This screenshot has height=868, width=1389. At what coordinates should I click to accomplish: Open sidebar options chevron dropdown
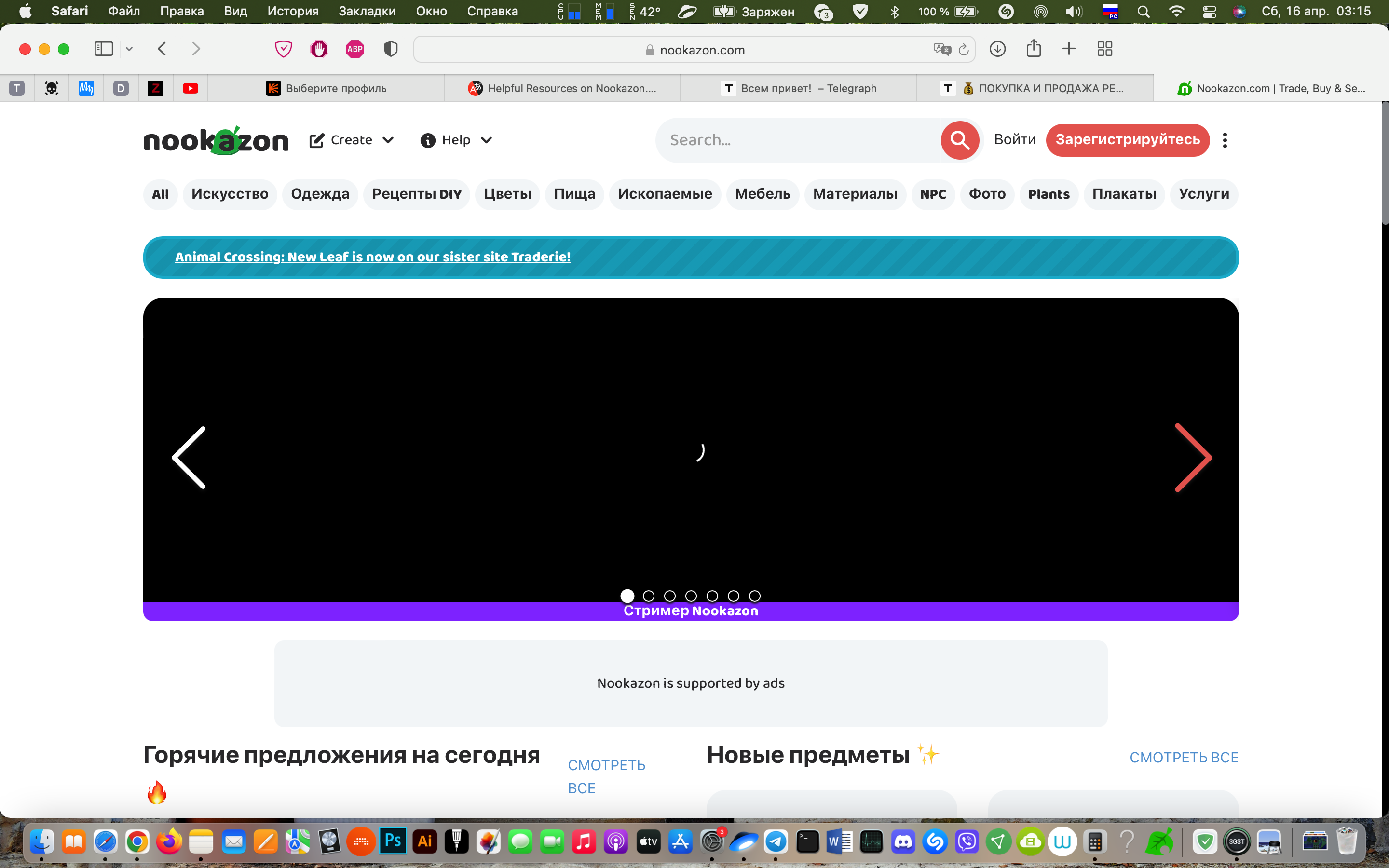click(129, 49)
